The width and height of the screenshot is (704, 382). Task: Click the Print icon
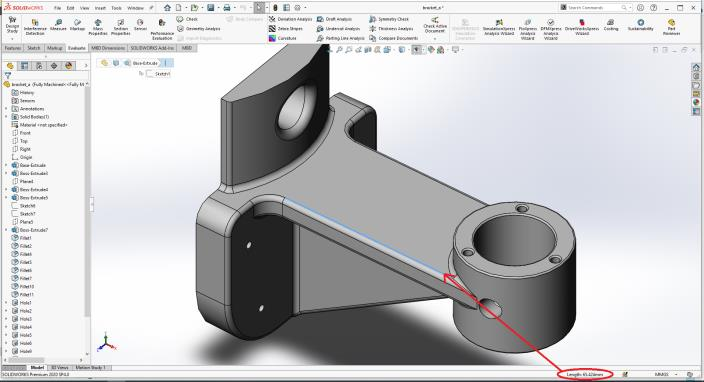(227, 8)
